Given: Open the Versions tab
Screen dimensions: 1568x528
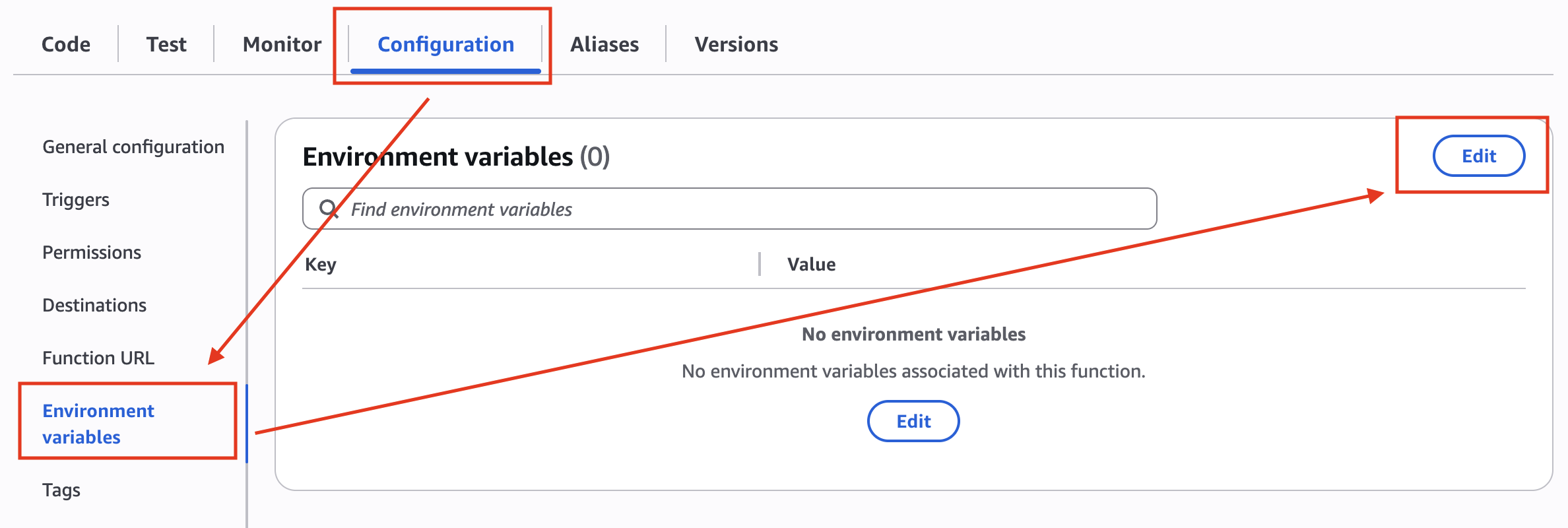Looking at the screenshot, I should click(736, 44).
